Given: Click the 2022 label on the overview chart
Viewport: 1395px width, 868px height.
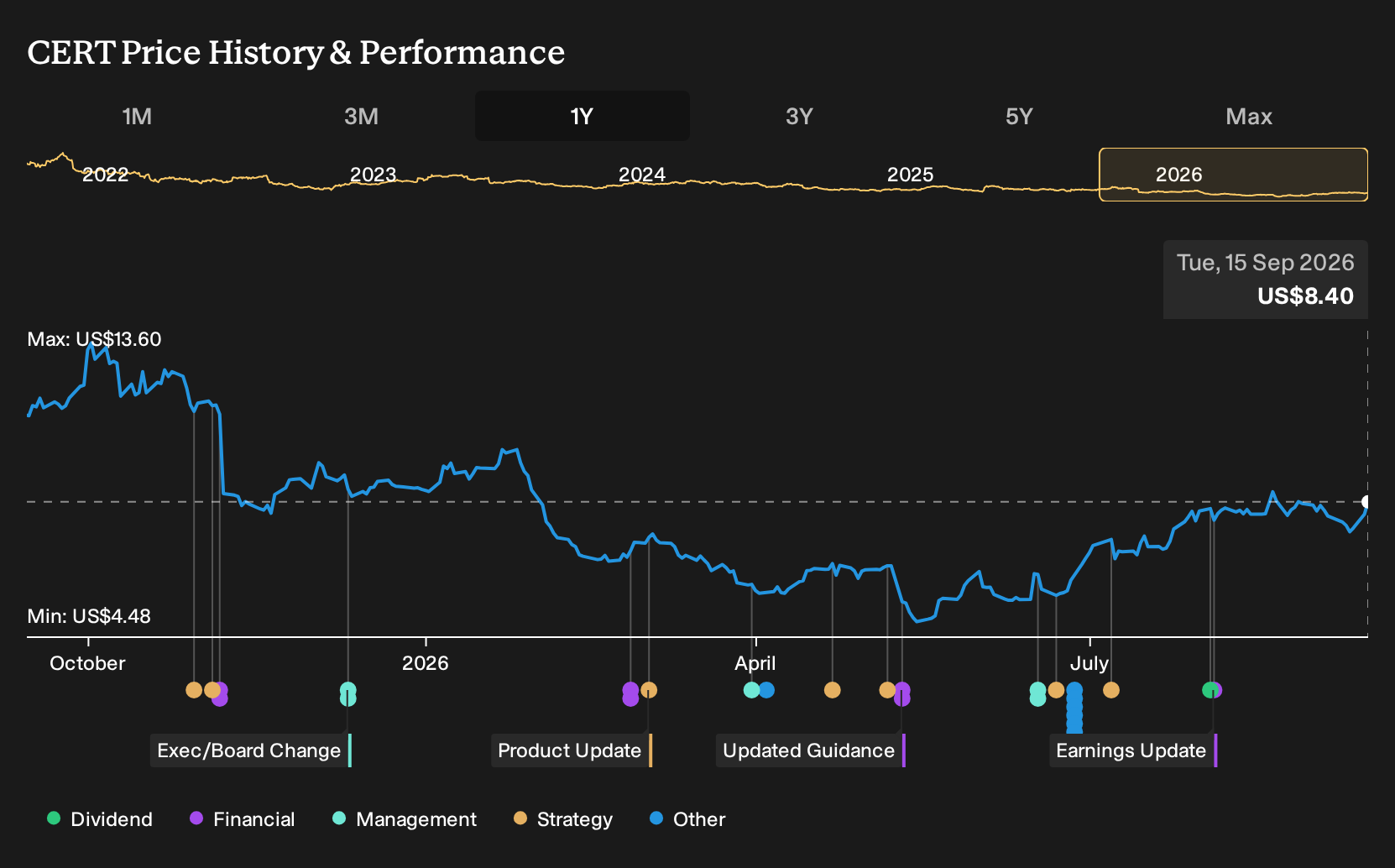Looking at the screenshot, I should click(105, 175).
